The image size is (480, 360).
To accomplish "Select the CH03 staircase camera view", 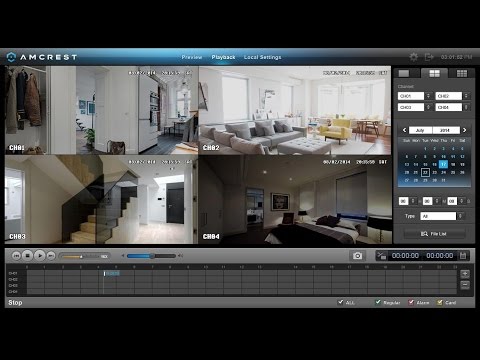I will (x=101, y=199).
